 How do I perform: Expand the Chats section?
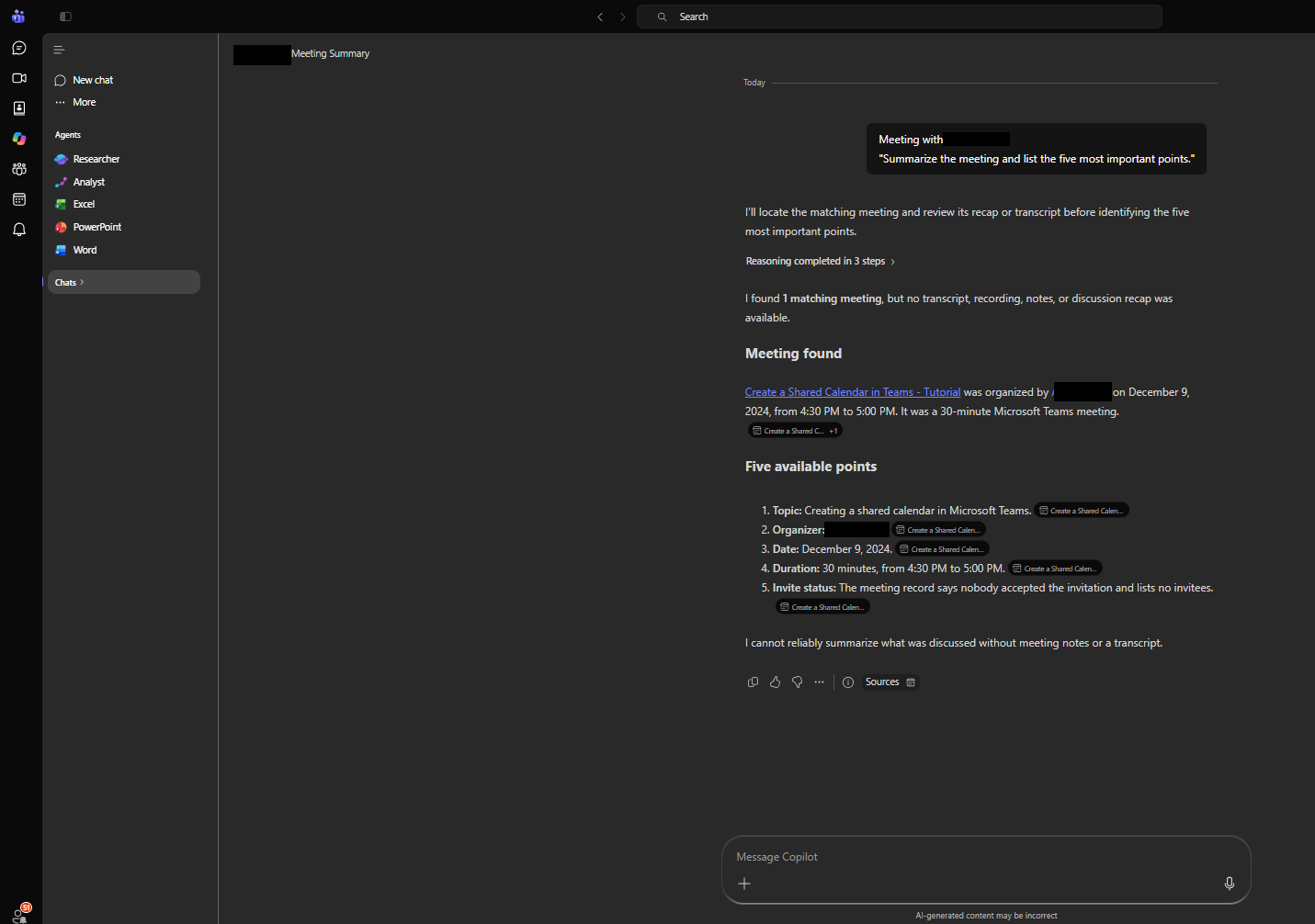pos(123,282)
